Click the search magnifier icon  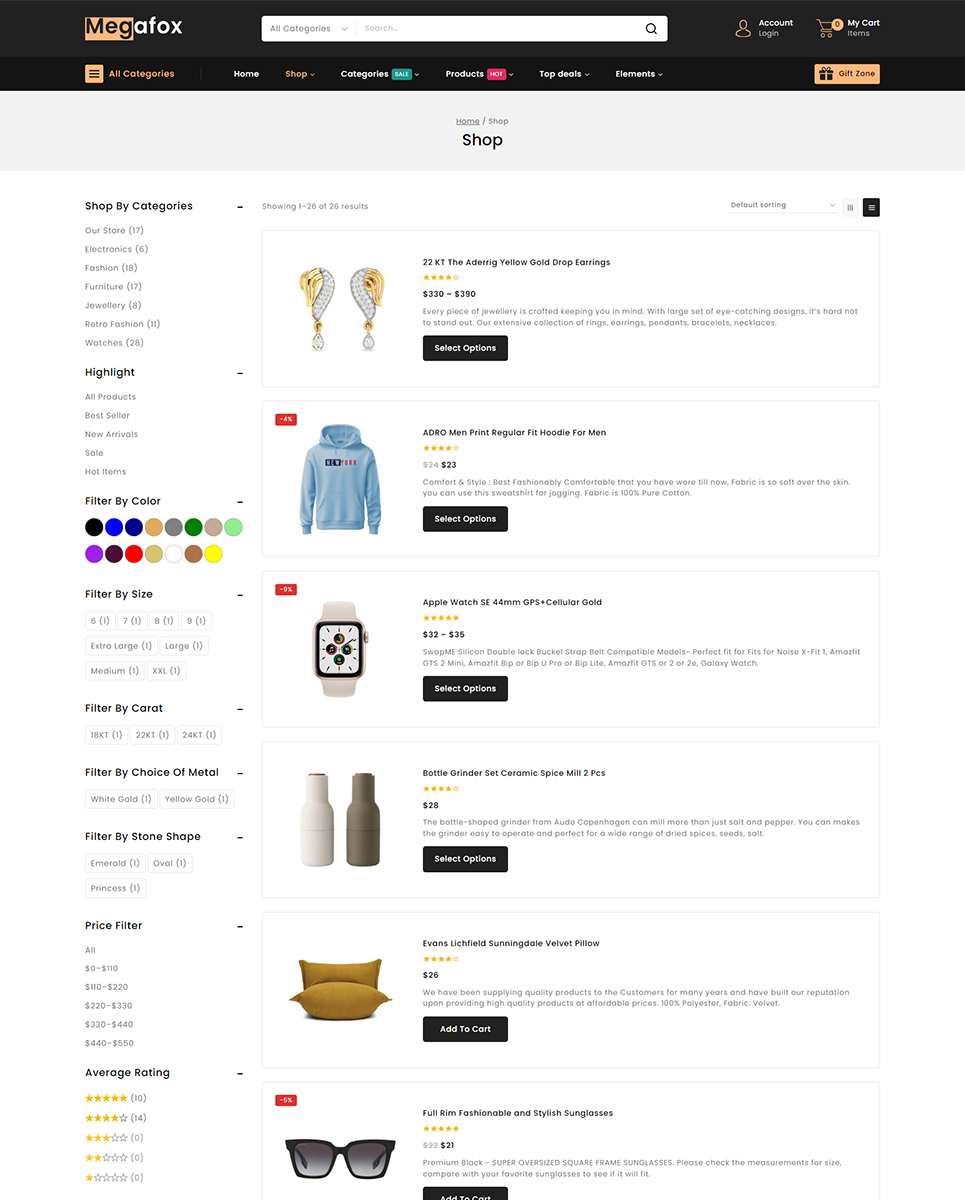(x=651, y=29)
